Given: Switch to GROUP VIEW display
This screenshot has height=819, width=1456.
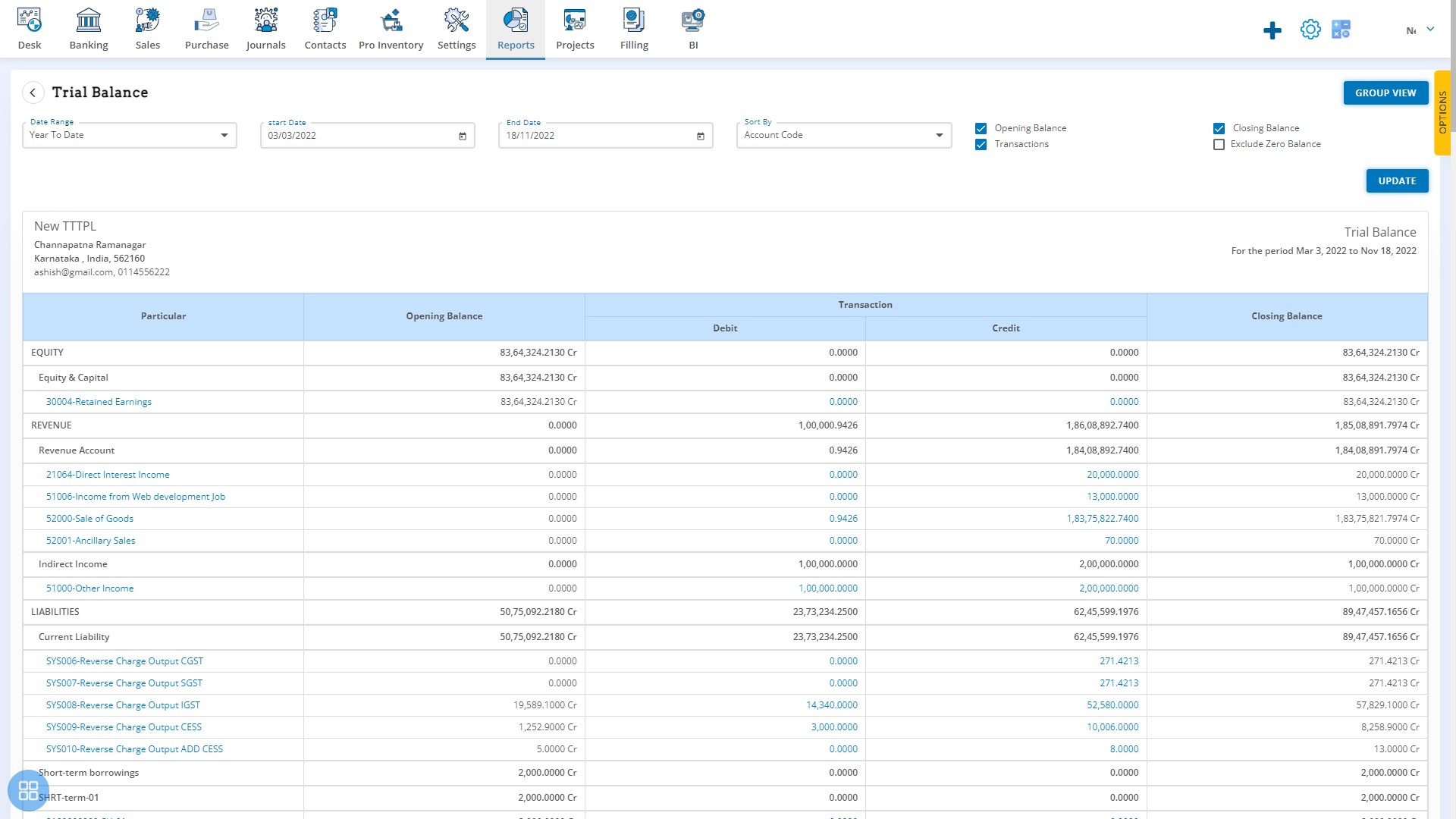Looking at the screenshot, I should [x=1385, y=92].
